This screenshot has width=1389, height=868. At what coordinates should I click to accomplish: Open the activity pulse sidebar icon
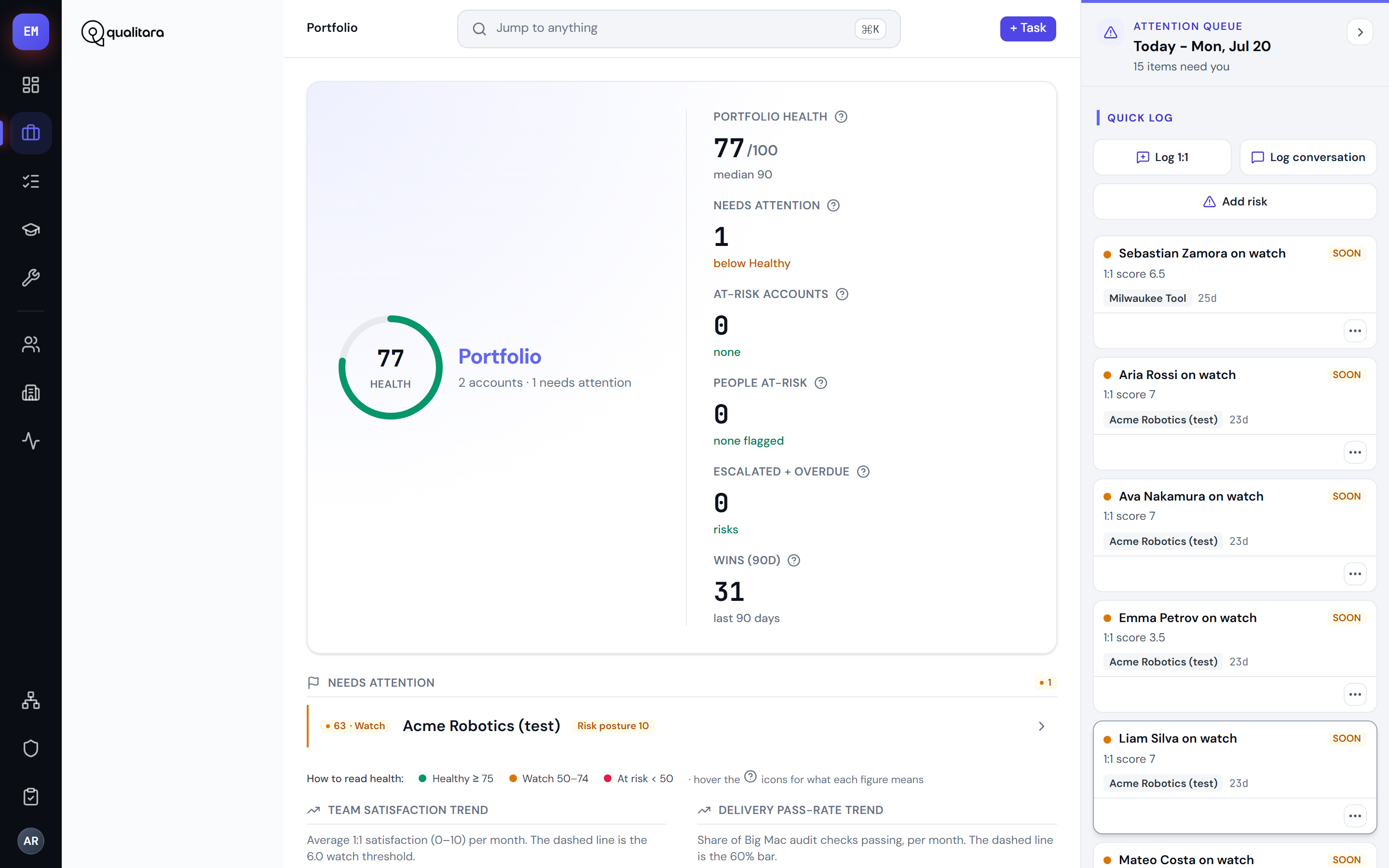tap(30, 441)
